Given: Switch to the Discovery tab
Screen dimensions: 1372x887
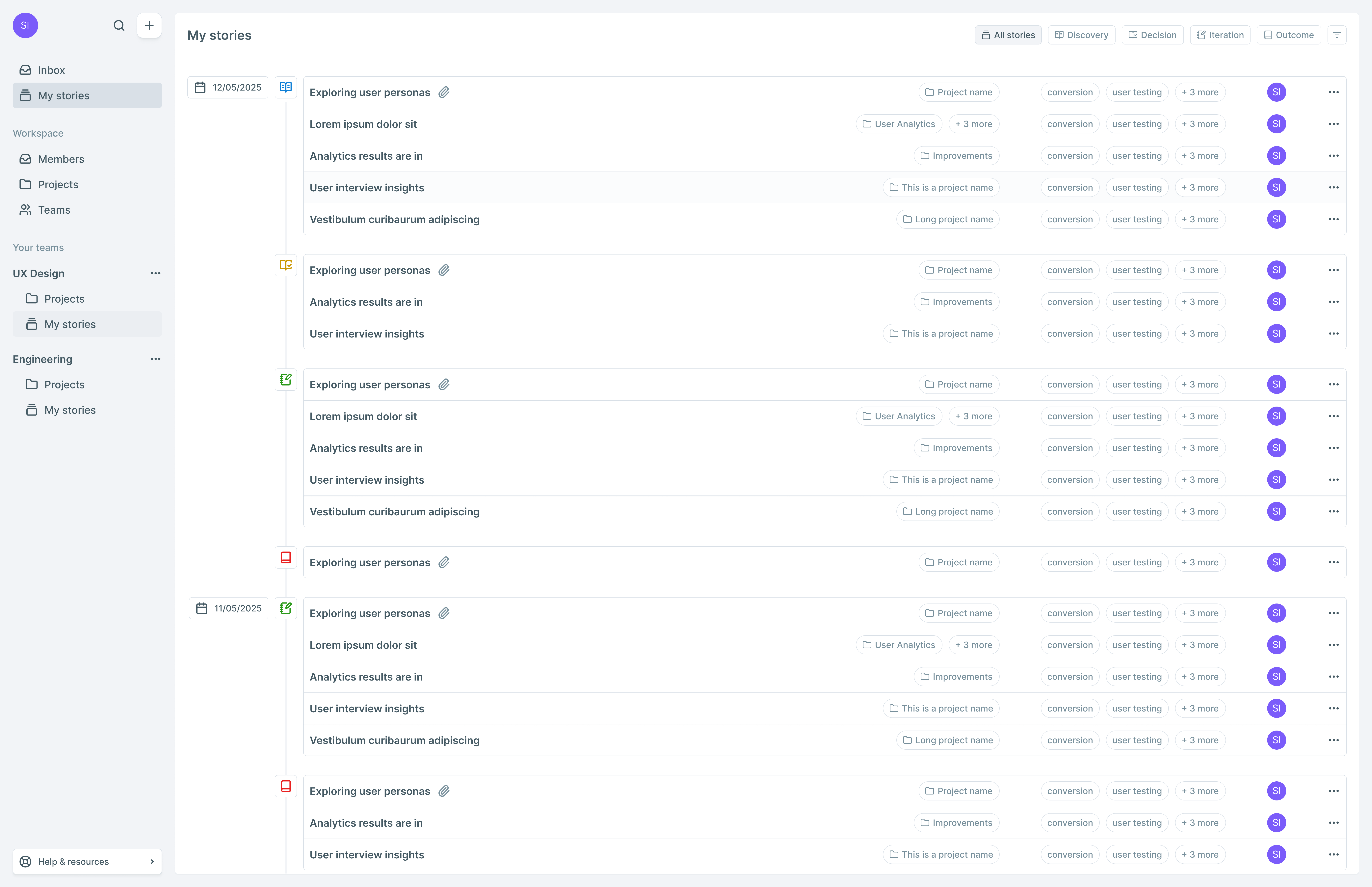Looking at the screenshot, I should click(1081, 35).
